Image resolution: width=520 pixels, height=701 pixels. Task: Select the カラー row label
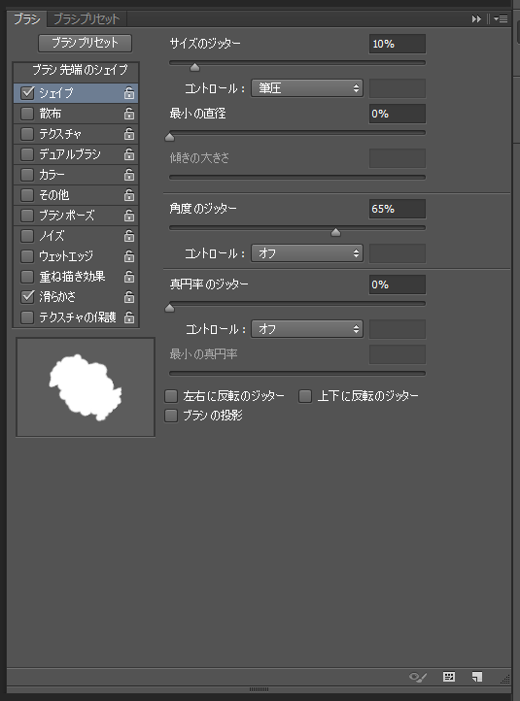(x=52, y=174)
